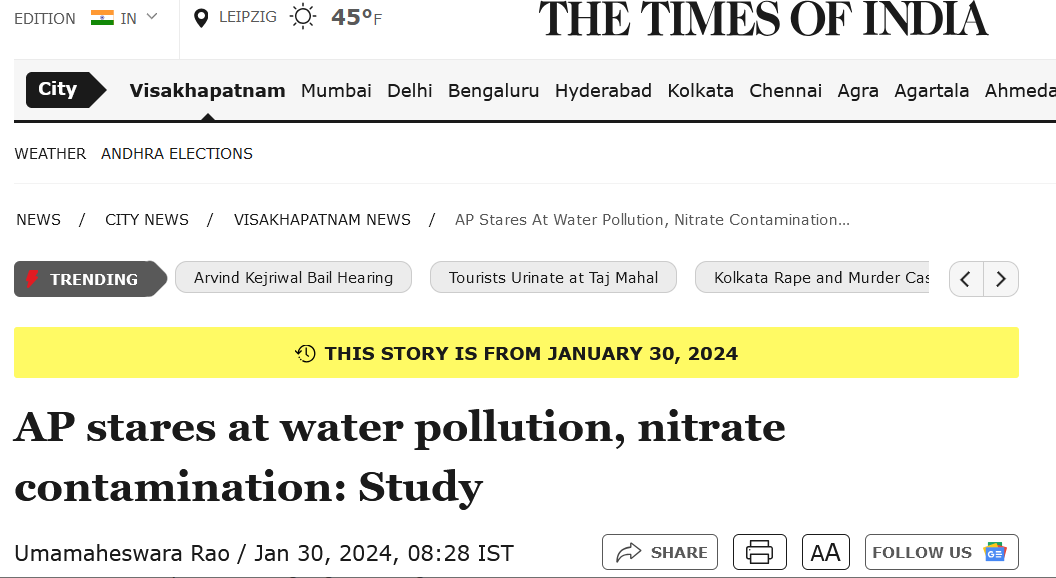The height and width of the screenshot is (578, 1056).
Task: Click the sun weather icon
Action: (x=303, y=17)
